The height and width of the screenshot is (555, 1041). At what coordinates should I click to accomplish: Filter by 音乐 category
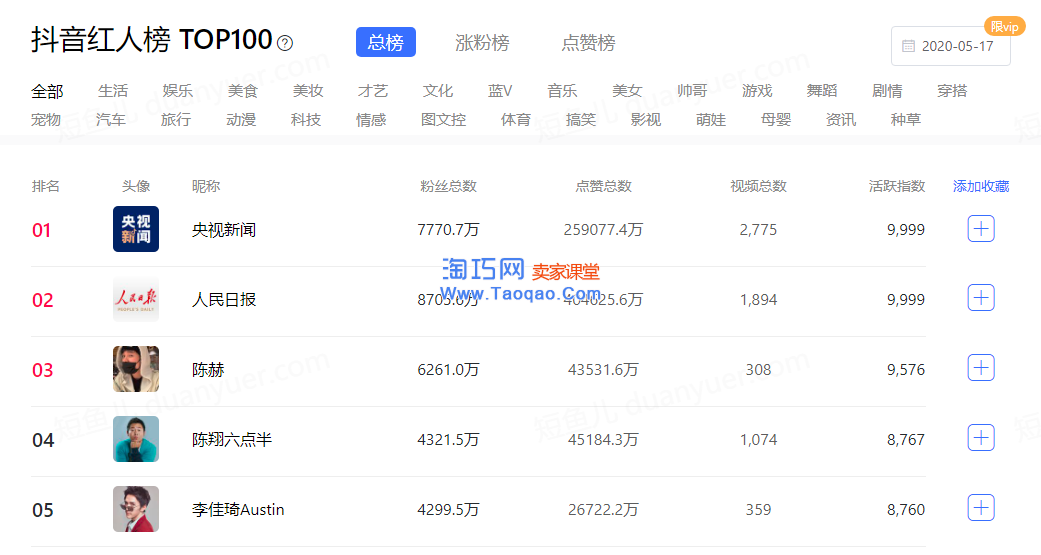(562, 91)
